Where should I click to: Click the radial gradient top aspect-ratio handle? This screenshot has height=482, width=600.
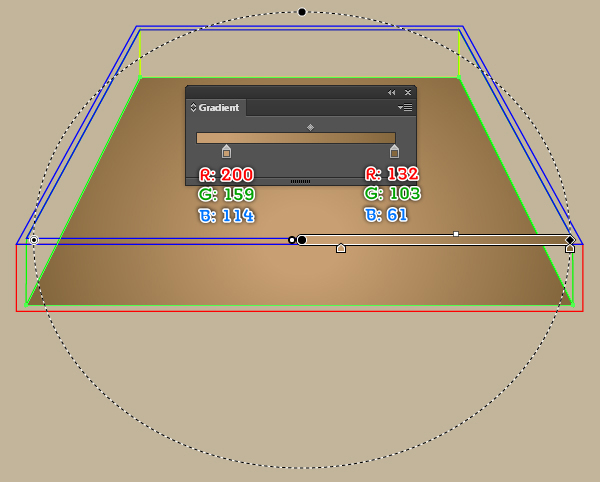coord(302,12)
